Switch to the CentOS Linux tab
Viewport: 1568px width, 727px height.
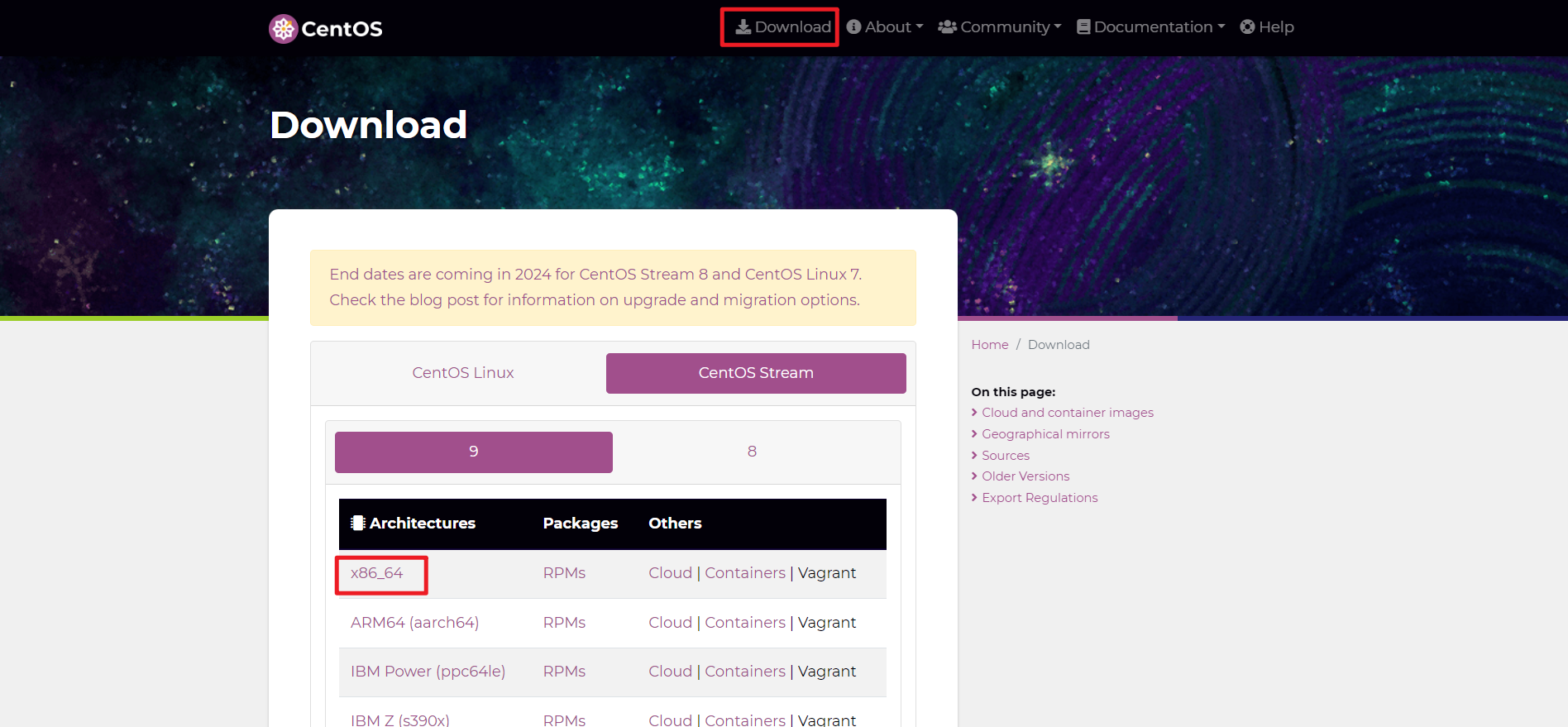point(463,373)
